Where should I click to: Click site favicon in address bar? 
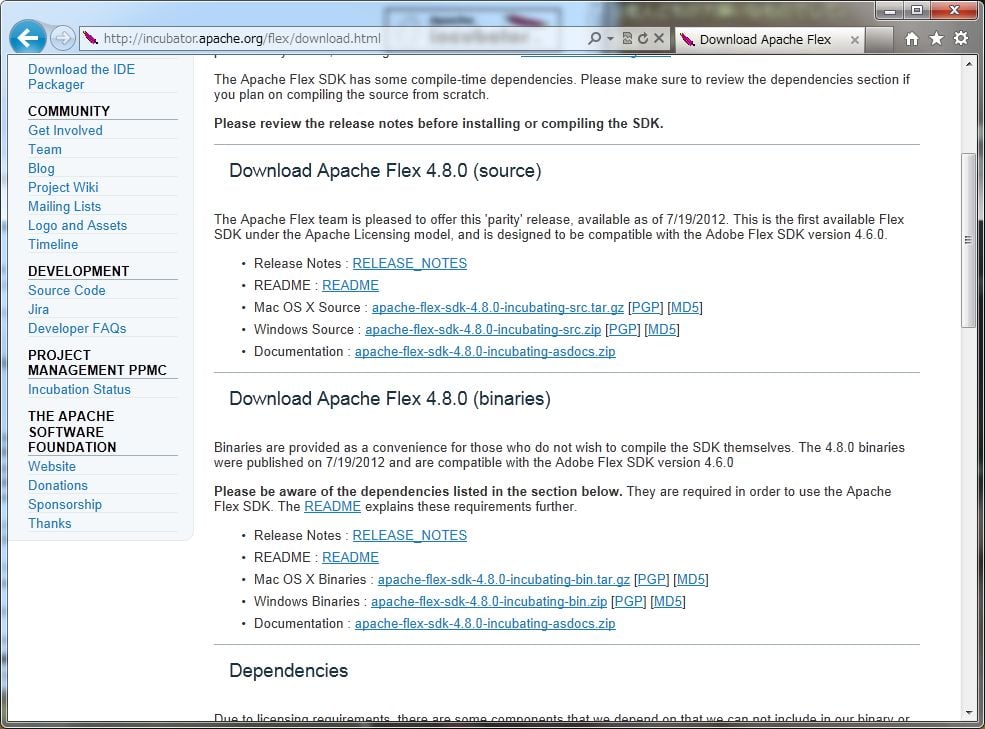[90, 38]
